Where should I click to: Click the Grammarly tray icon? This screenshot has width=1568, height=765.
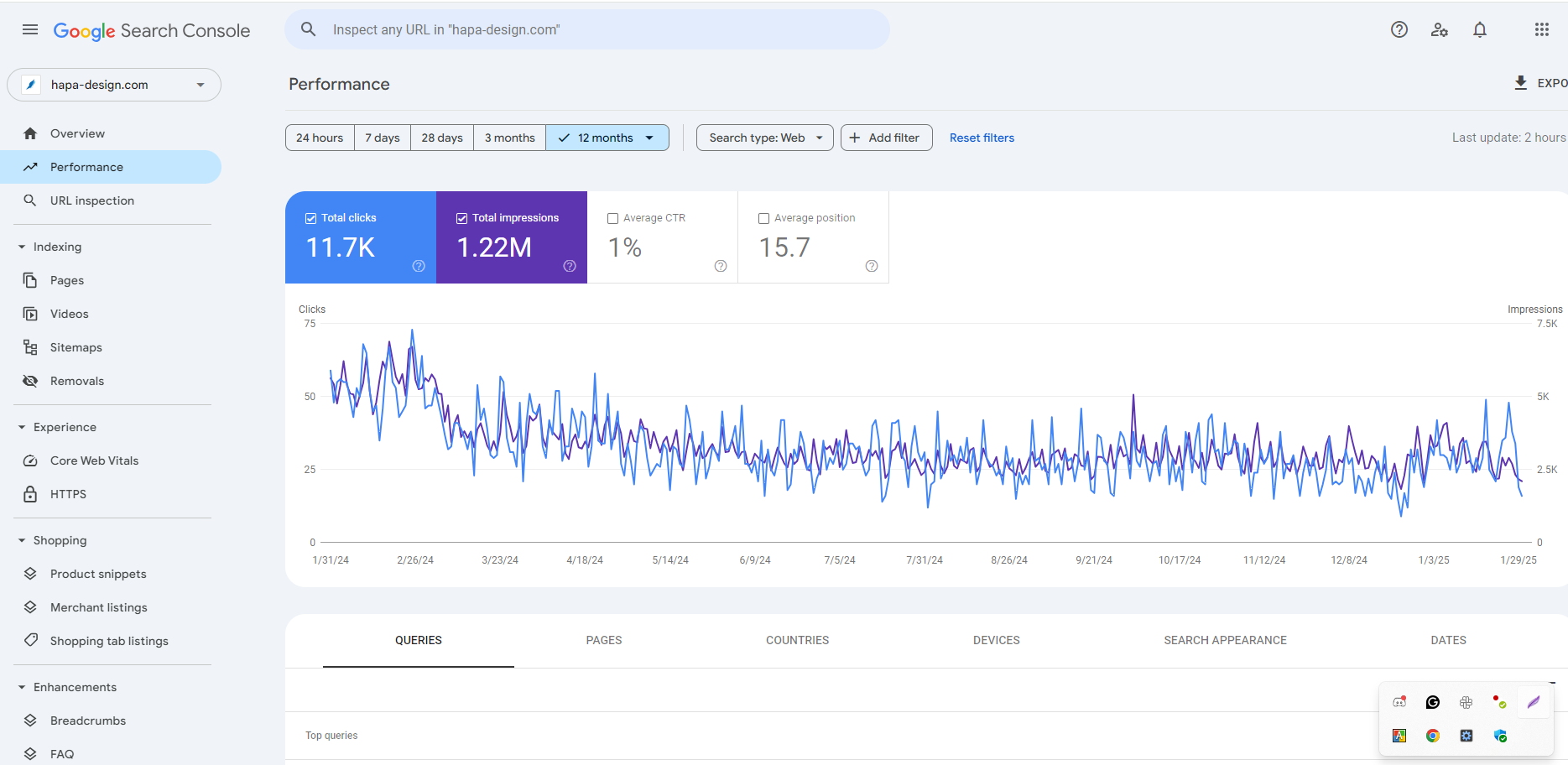click(x=1433, y=702)
